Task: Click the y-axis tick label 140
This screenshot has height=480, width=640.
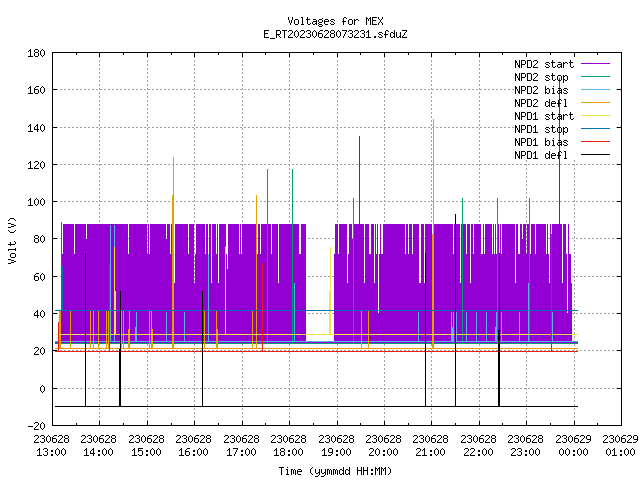Action: (x=36, y=128)
